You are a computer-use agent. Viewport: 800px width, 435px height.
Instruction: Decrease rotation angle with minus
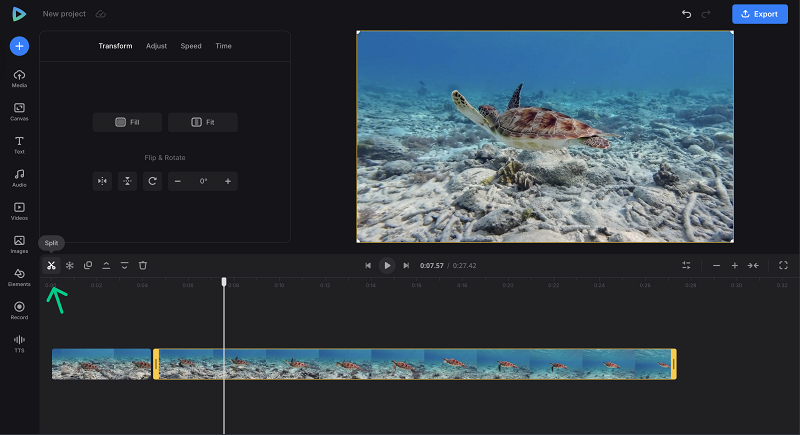(x=178, y=181)
